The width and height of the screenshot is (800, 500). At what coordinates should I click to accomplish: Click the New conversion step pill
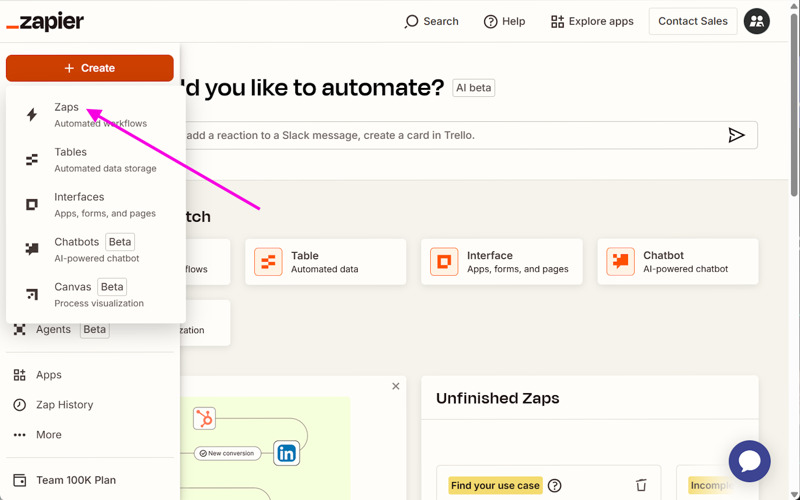227,453
